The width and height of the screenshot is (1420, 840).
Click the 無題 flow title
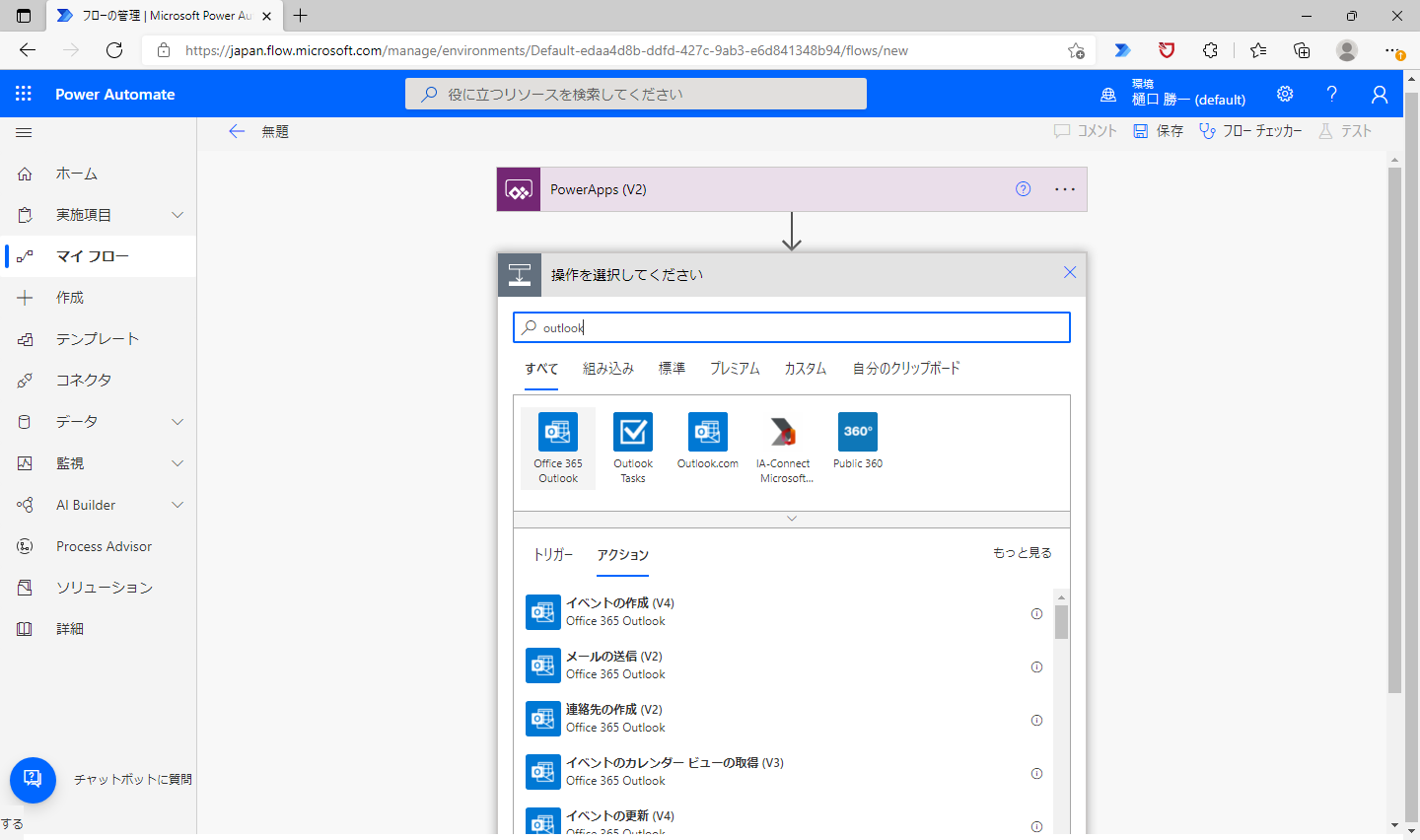click(275, 131)
